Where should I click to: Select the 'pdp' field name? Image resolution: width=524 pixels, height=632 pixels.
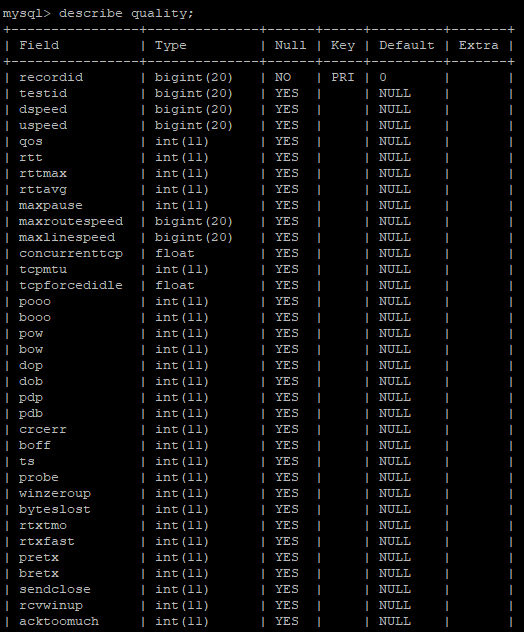pyautogui.click(x=31, y=397)
